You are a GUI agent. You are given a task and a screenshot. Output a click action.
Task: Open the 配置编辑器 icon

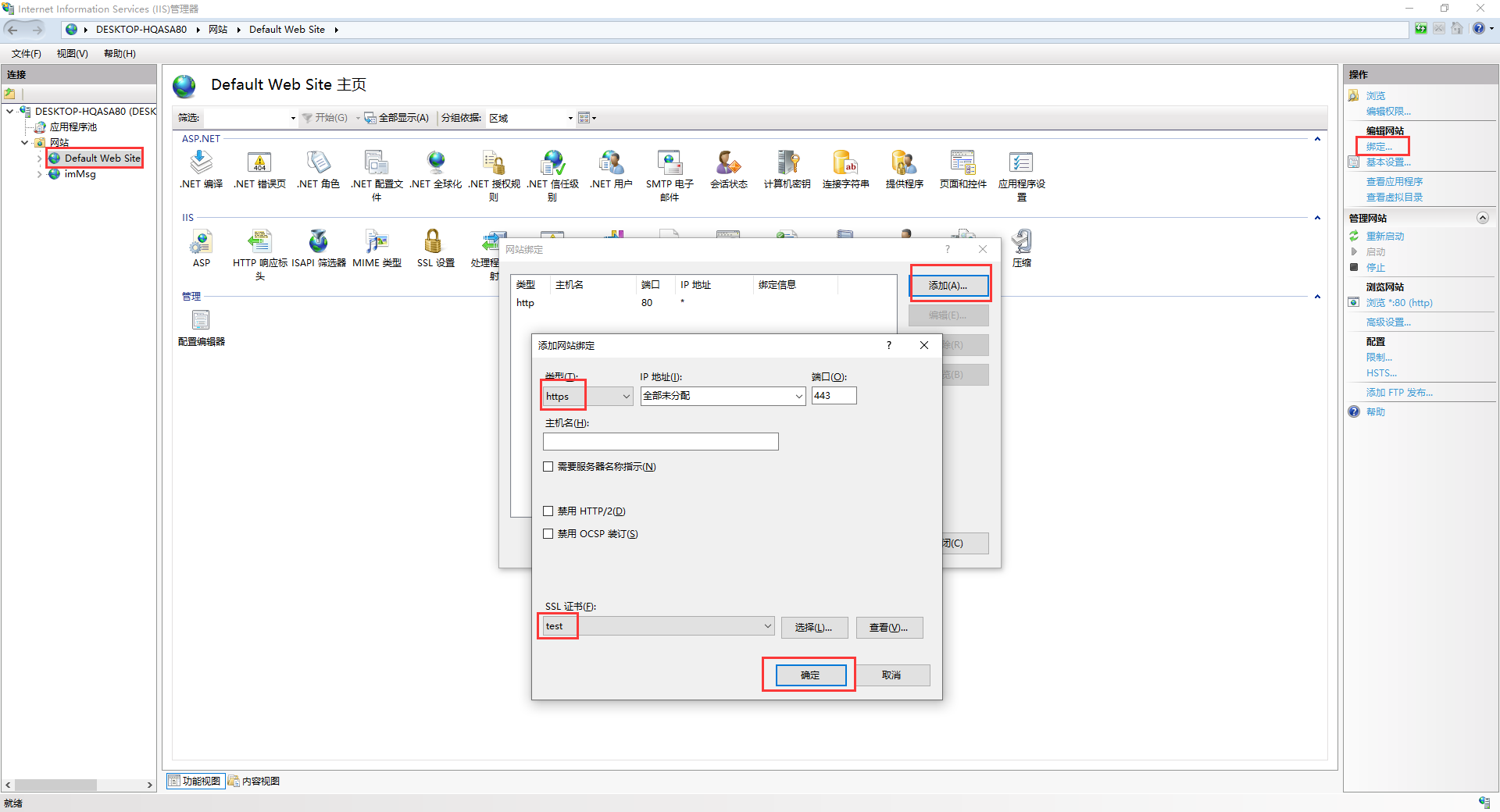201,321
